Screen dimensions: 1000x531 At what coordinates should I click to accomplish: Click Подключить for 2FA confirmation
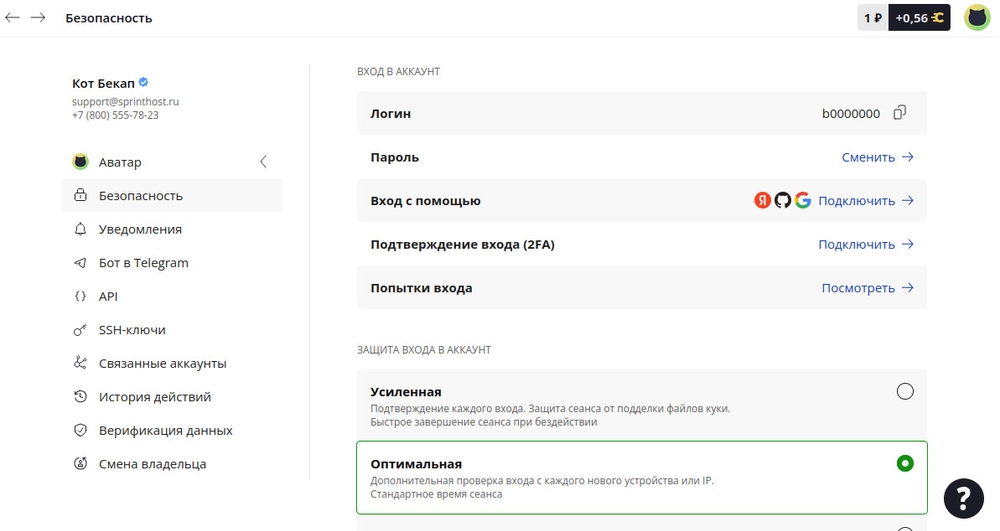point(865,244)
